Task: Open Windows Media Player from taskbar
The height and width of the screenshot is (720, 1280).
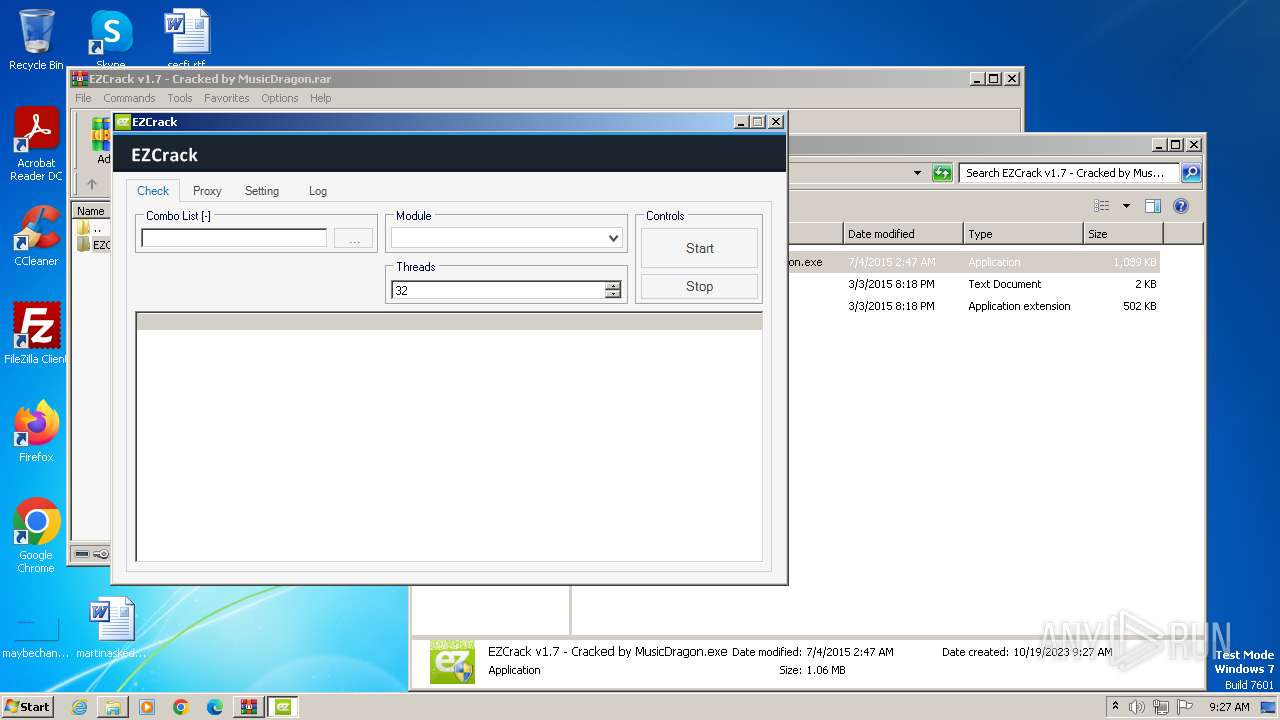Action: [x=147, y=707]
